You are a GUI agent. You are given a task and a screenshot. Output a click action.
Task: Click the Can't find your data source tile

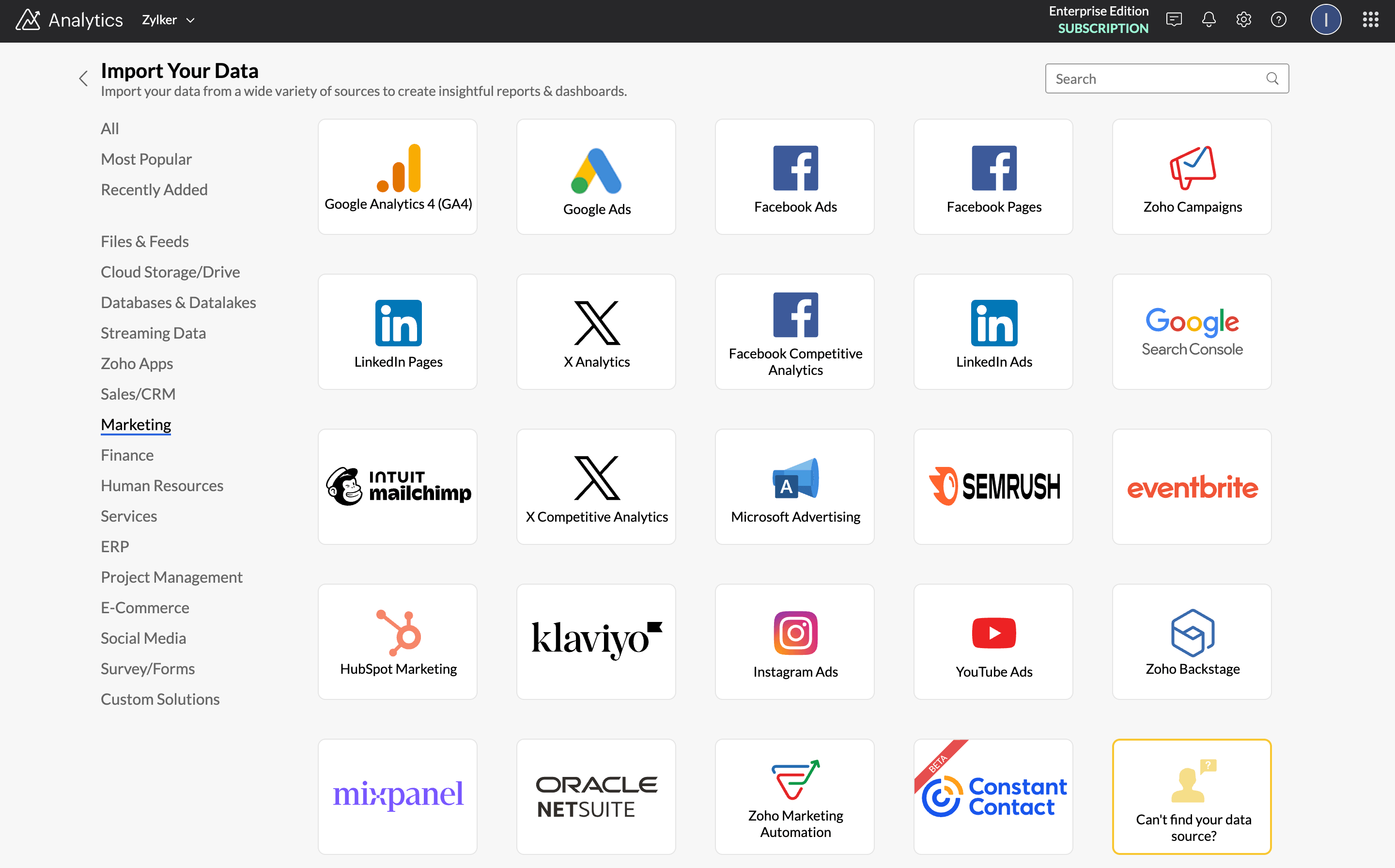point(1192,797)
